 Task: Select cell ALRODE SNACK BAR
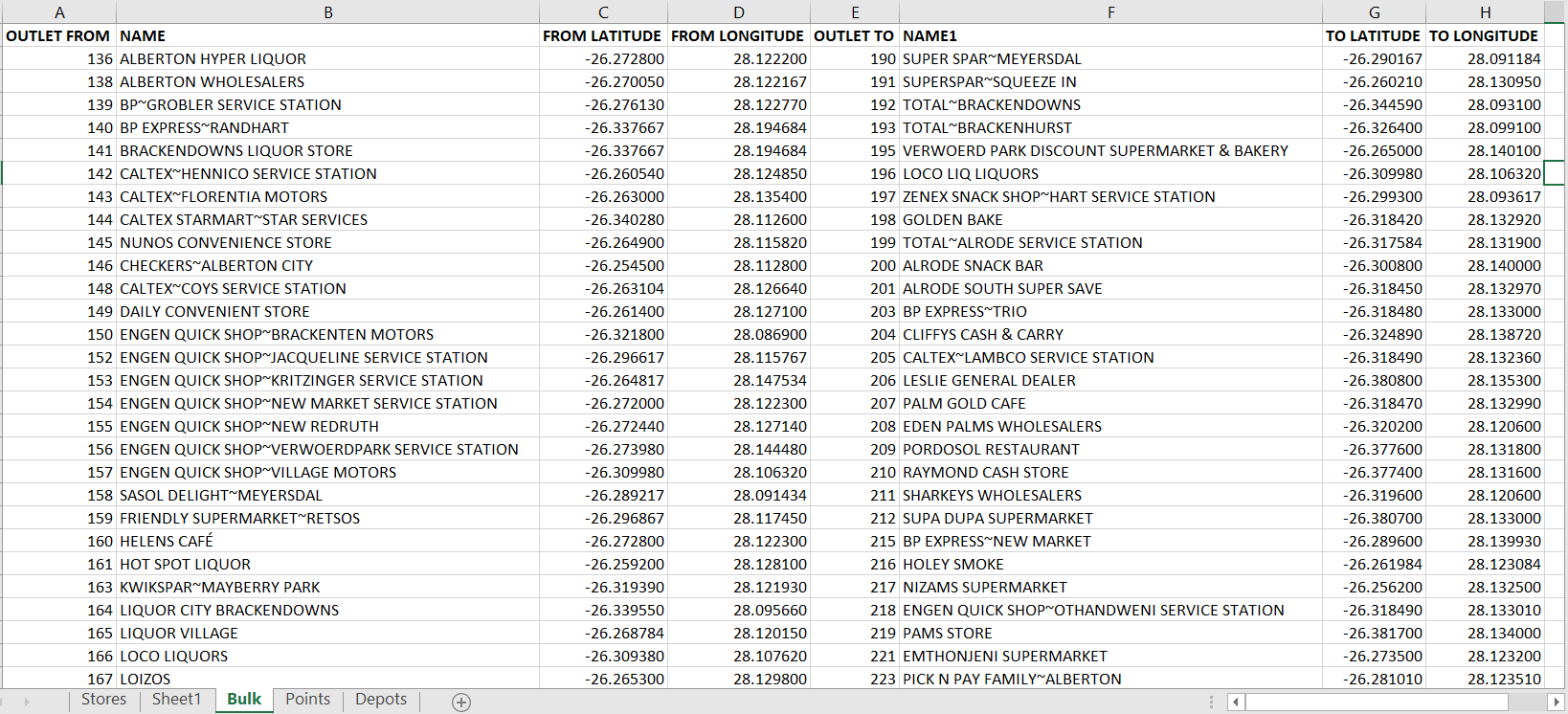click(1110, 265)
